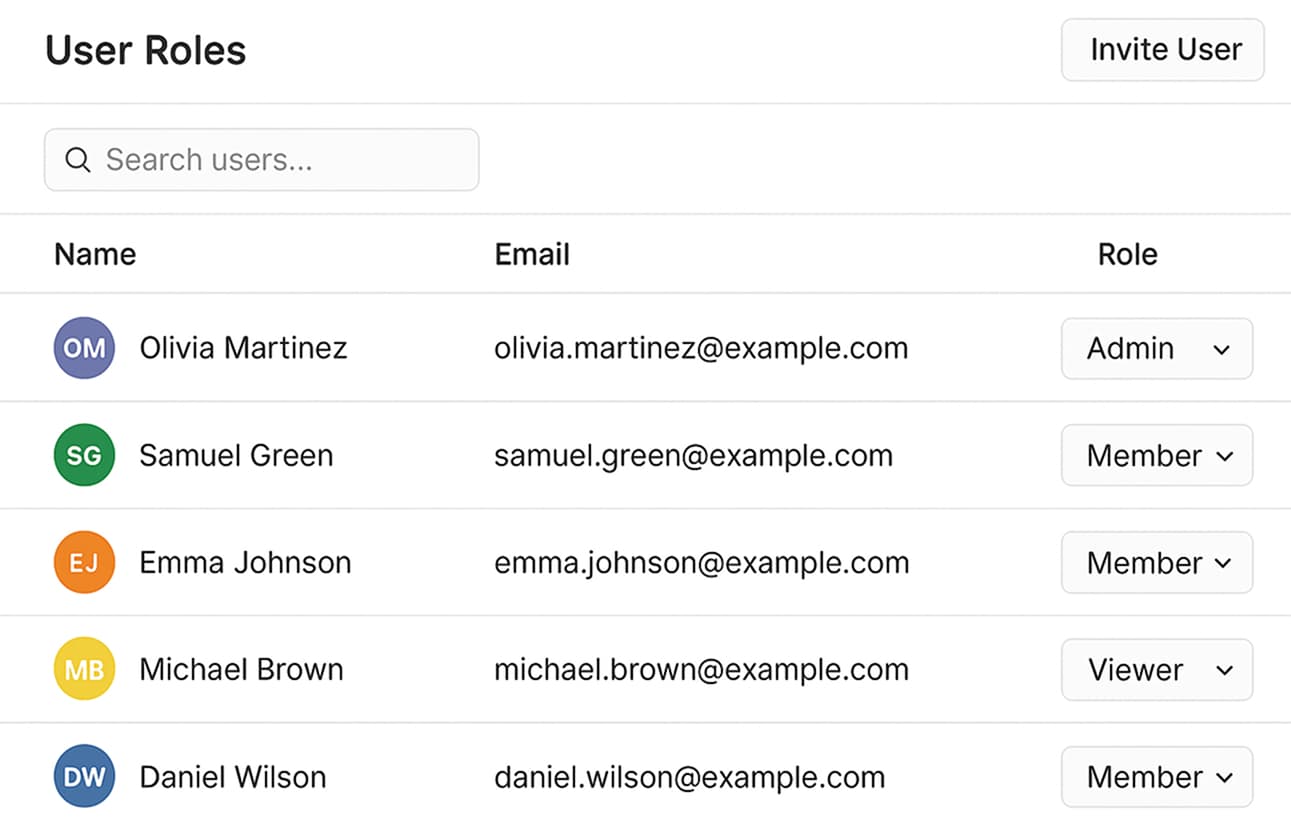Click the Name column header

coord(95,254)
